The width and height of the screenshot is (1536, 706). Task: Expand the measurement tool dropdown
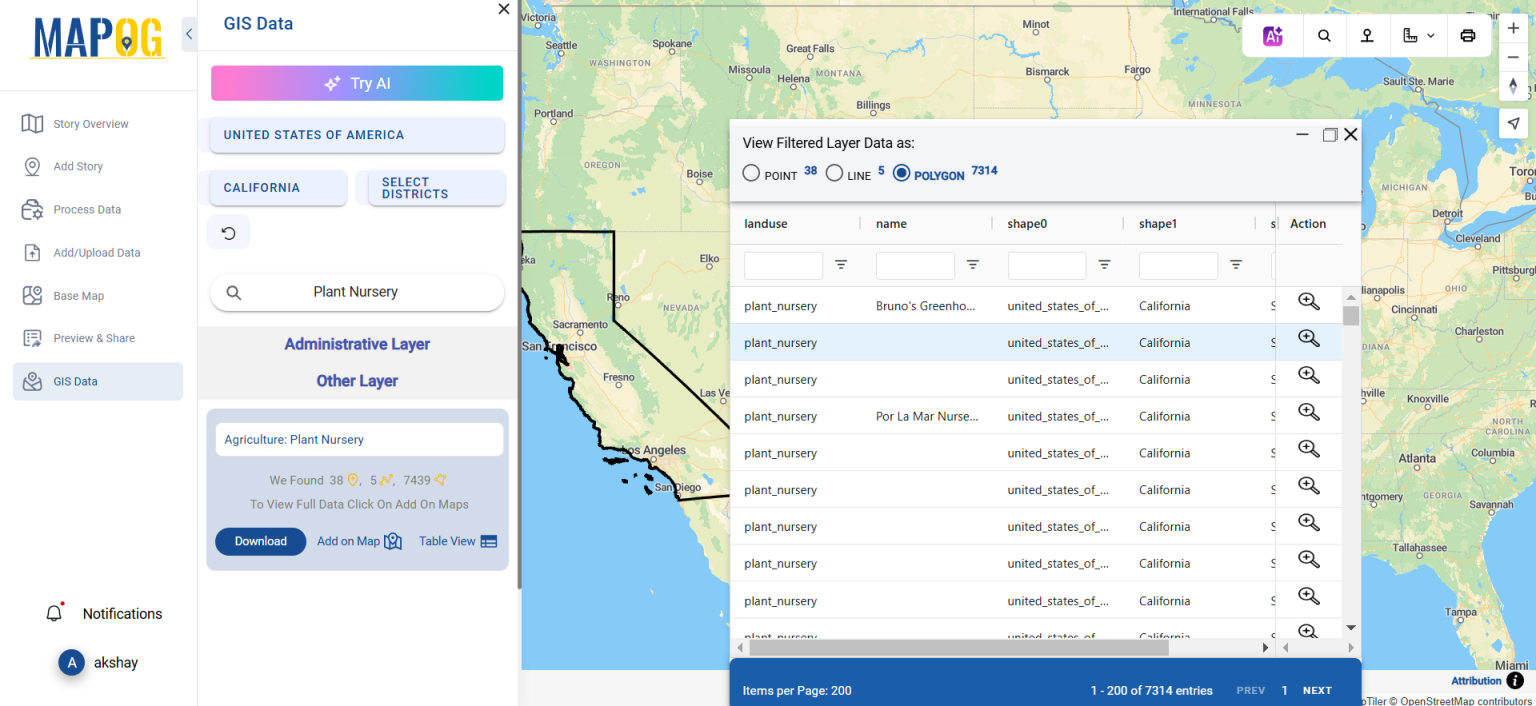click(1418, 35)
